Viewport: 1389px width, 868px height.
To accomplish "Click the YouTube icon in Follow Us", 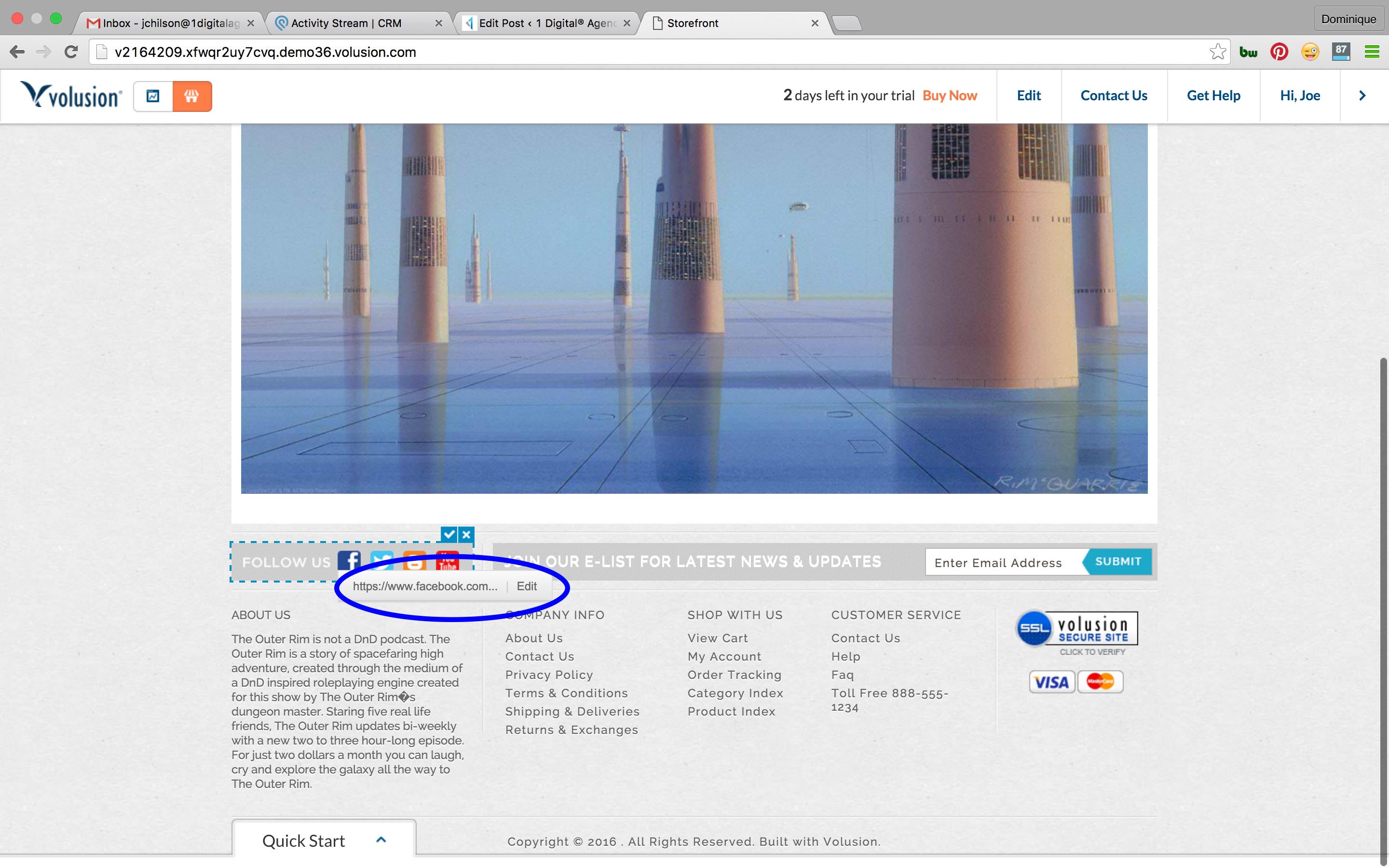I will click(447, 560).
